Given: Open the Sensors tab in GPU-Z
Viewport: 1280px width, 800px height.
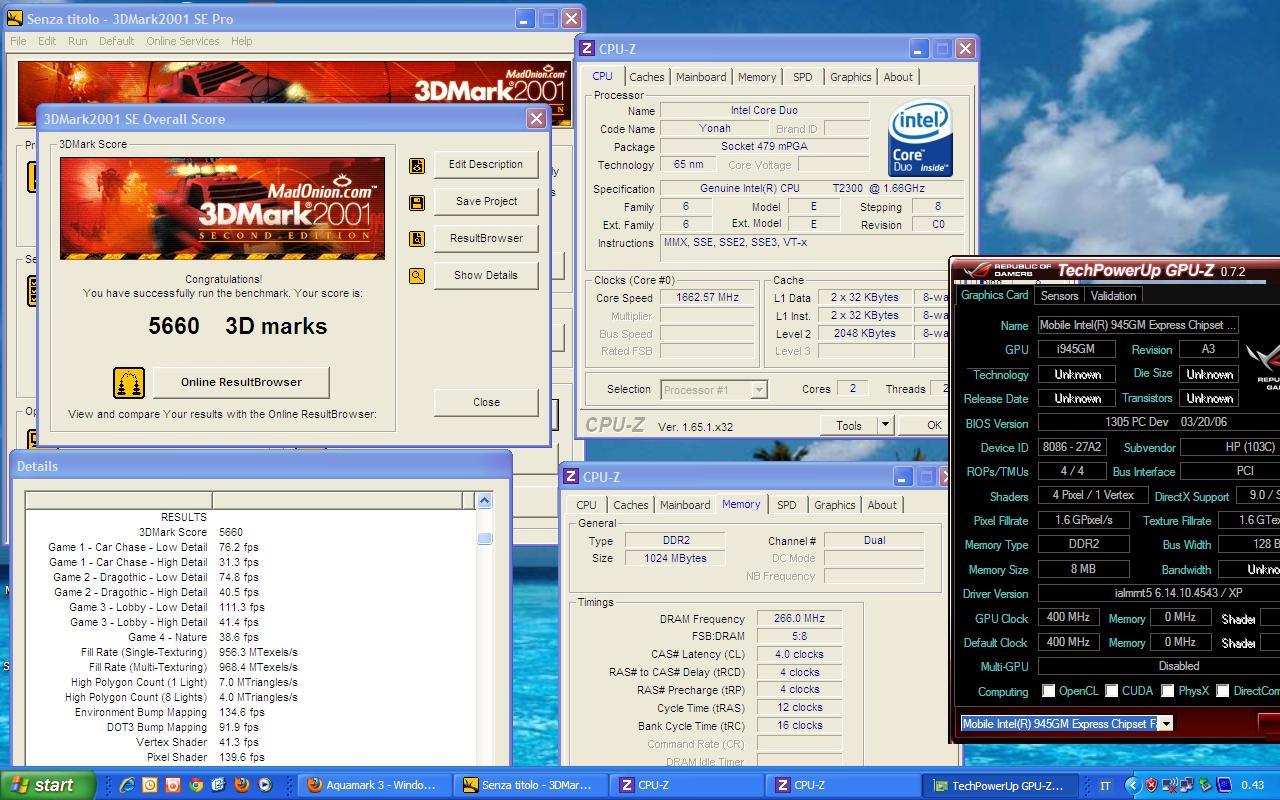Looking at the screenshot, I should point(1059,296).
